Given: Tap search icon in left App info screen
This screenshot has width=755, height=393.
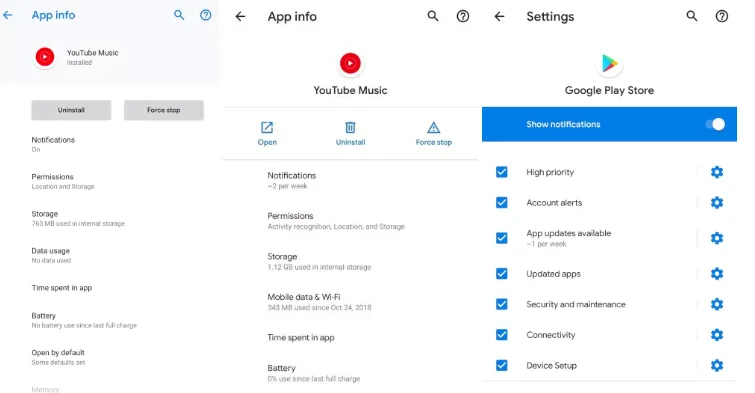Looking at the screenshot, I should [179, 15].
